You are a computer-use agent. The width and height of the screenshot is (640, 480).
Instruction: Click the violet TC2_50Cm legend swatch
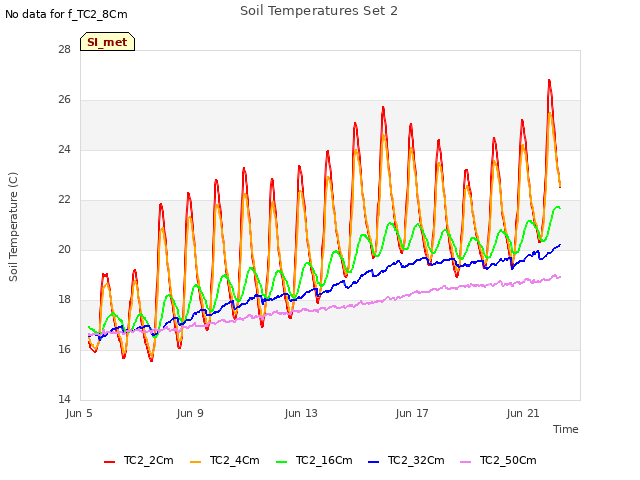466,462
